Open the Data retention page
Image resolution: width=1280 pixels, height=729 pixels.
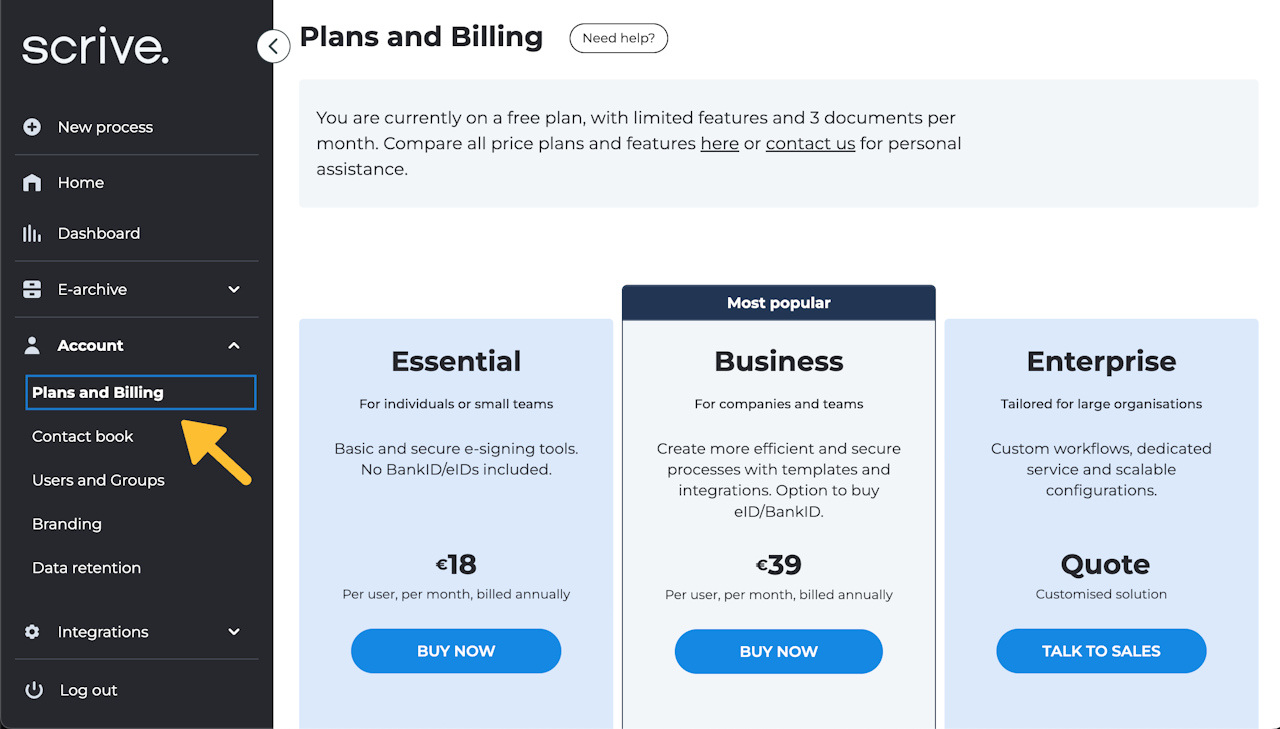tap(86, 568)
